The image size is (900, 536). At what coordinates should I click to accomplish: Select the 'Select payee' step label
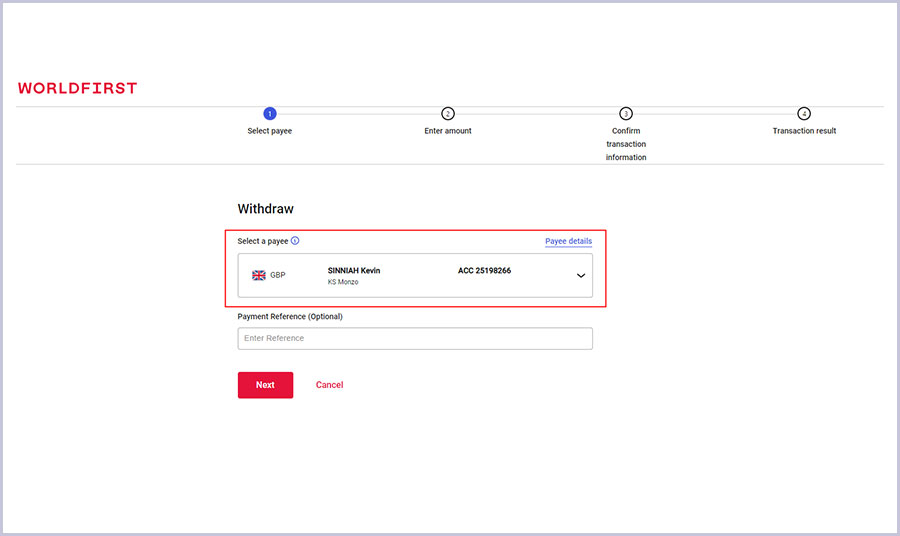click(270, 131)
